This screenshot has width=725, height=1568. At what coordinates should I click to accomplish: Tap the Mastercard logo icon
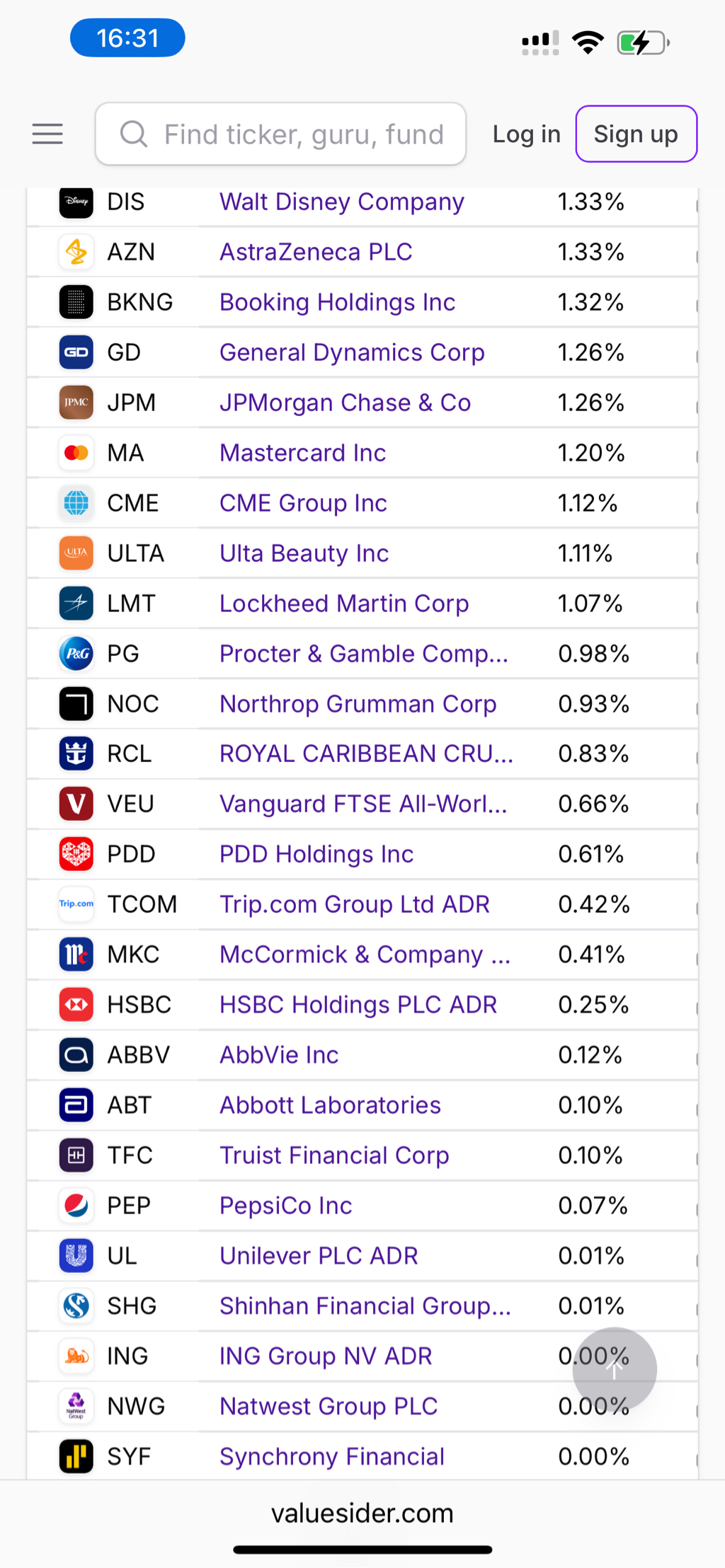[x=76, y=453]
